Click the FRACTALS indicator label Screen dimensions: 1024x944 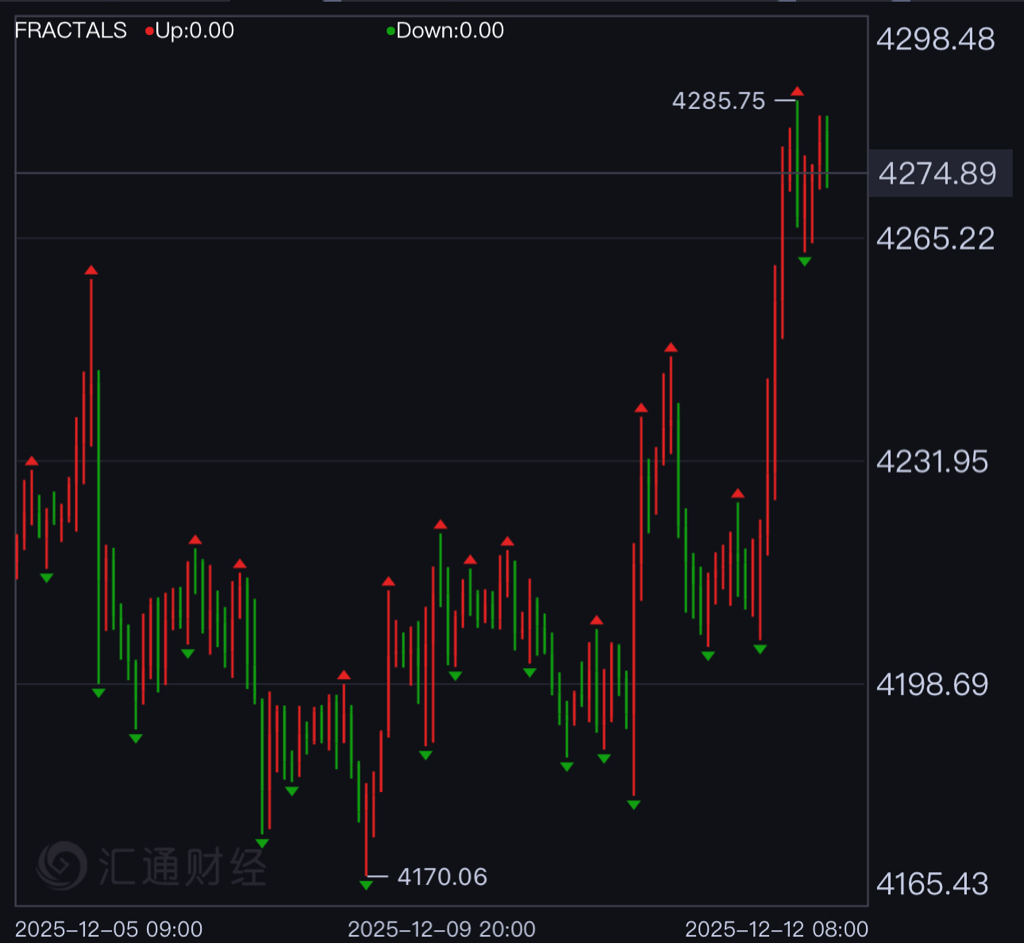(71, 31)
